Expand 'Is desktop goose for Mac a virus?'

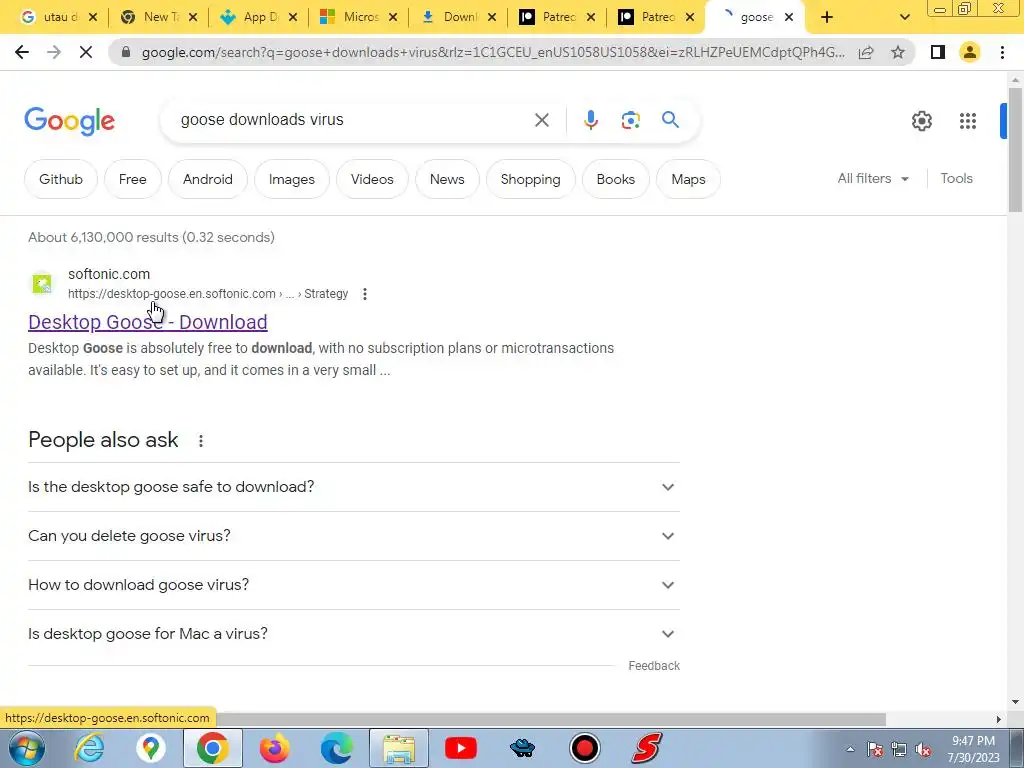[354, 634]
